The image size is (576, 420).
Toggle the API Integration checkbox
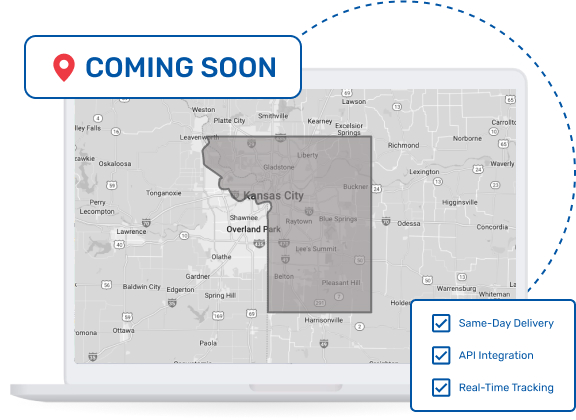click(x=441, y=355)
